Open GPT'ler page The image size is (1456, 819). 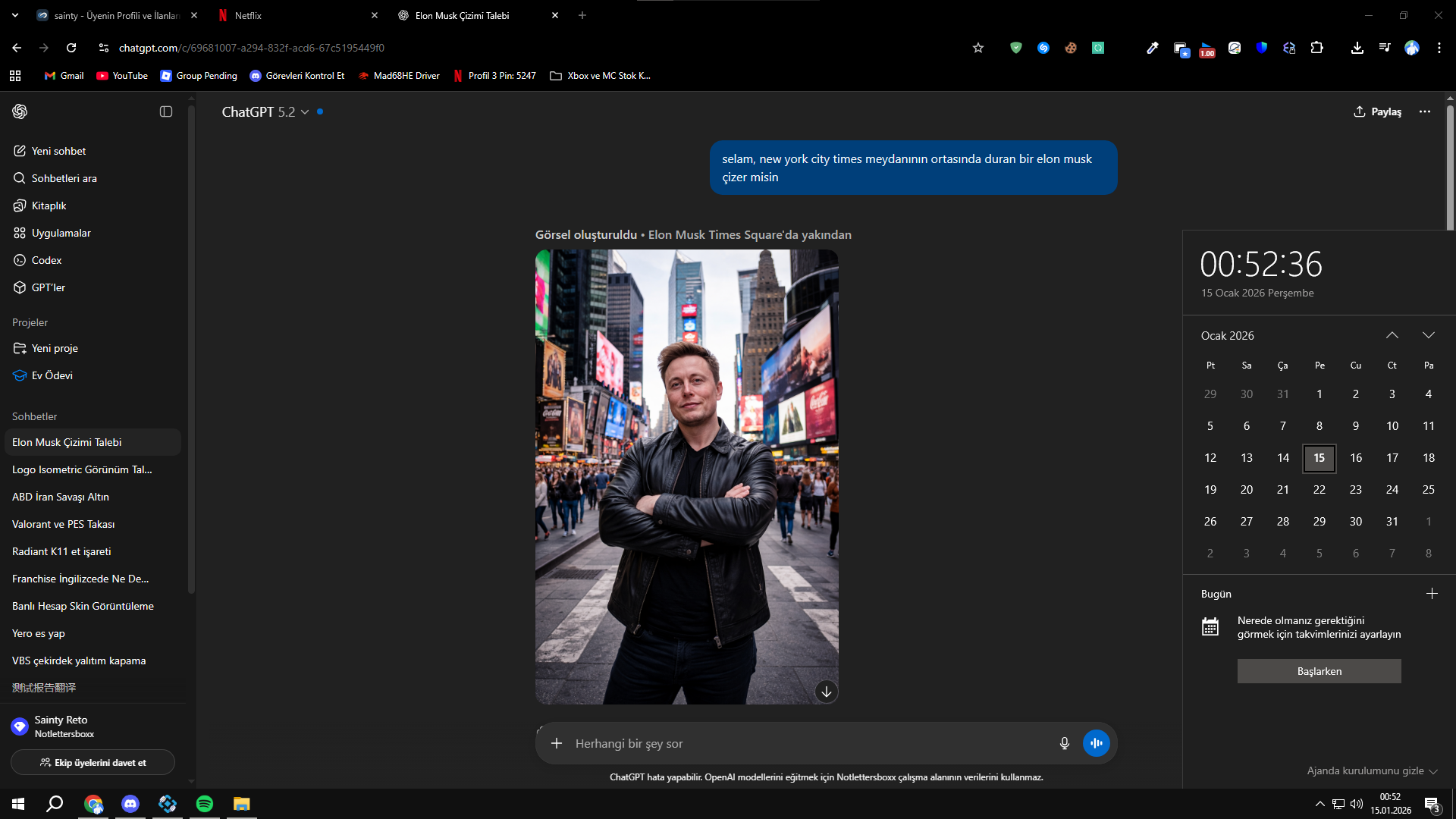[93, 287]
